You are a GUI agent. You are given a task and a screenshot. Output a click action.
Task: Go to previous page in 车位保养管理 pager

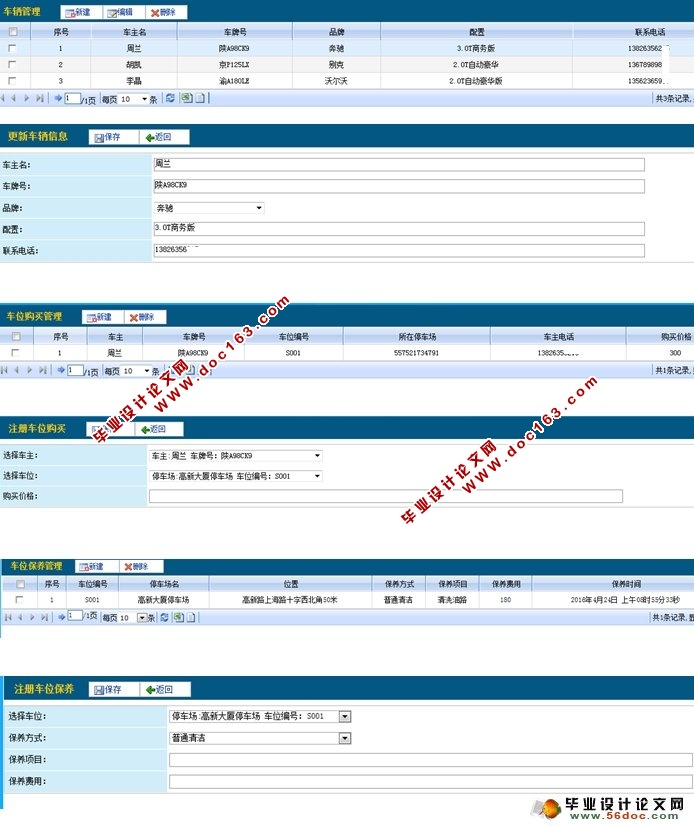tap(20, 617)
